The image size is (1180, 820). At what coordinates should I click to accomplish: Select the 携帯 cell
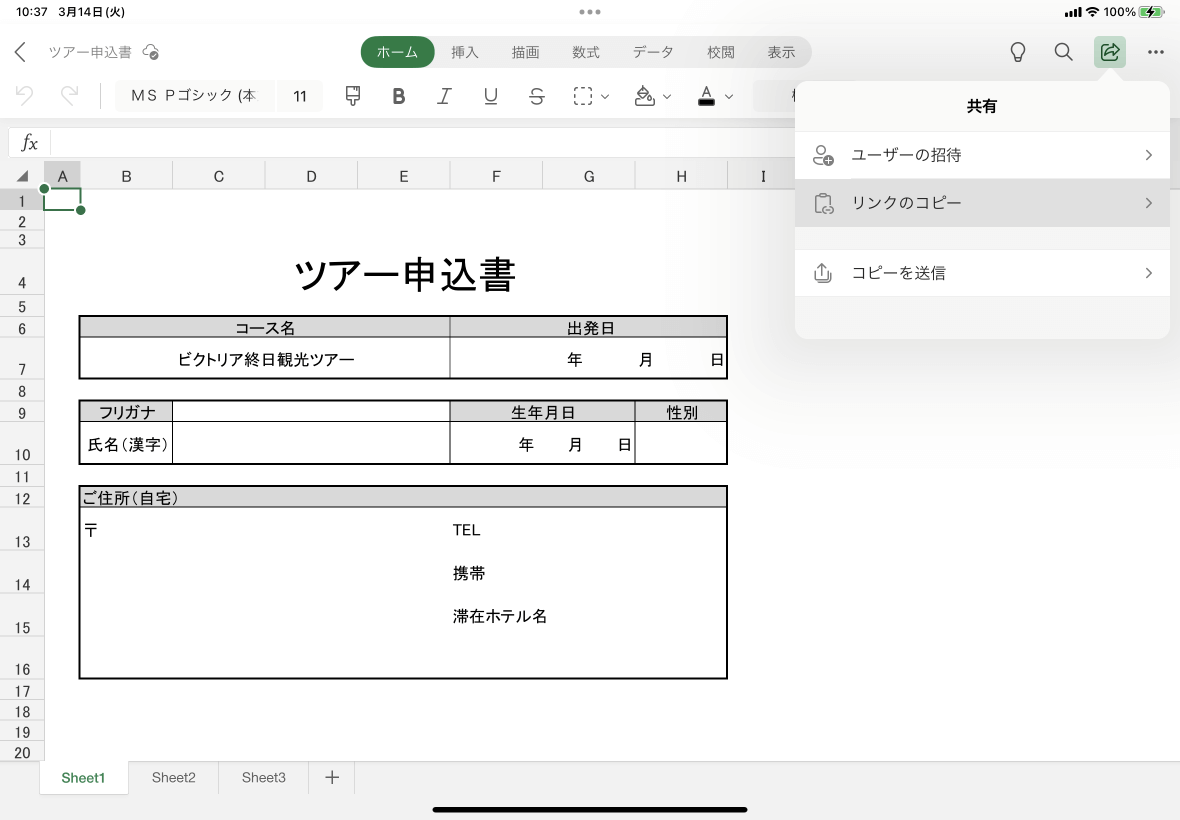(x=469, y=573)
